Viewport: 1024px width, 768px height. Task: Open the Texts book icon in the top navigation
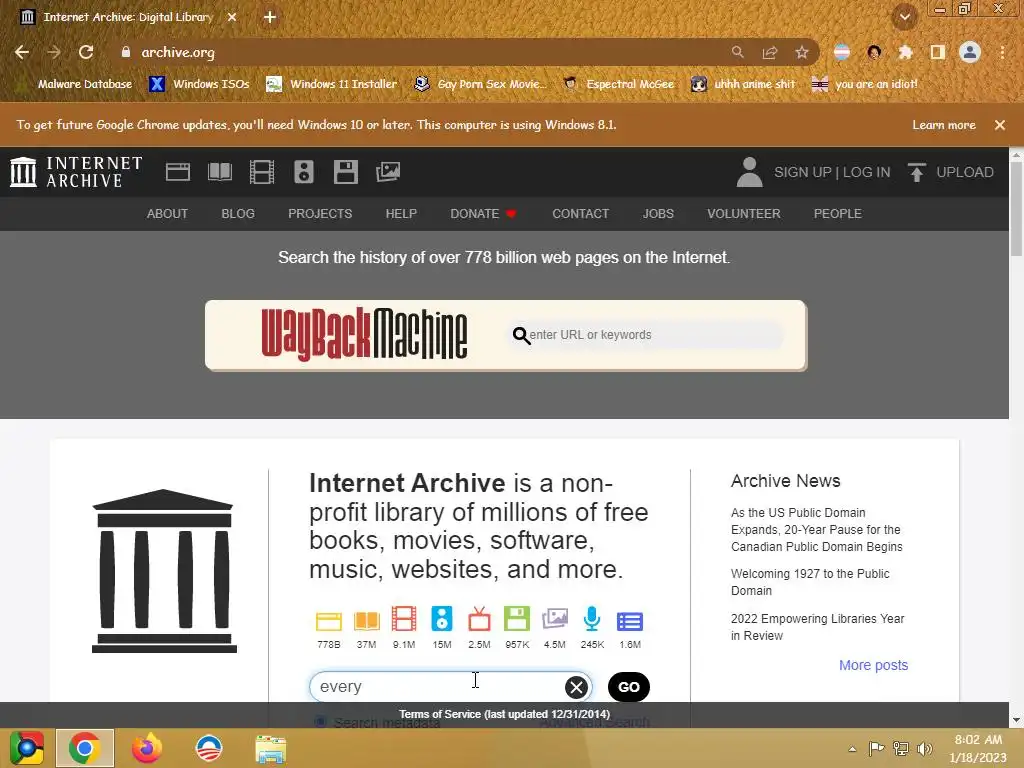pyautogui.click(x=219, y=172)
